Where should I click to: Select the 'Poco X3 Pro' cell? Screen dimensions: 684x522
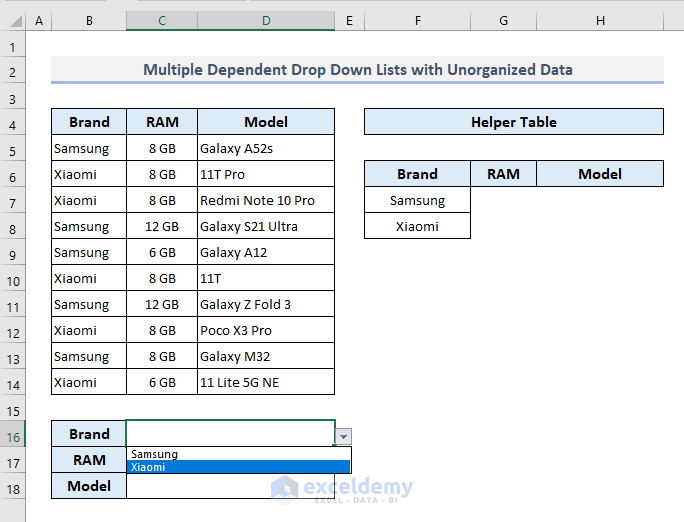point(266,330)
